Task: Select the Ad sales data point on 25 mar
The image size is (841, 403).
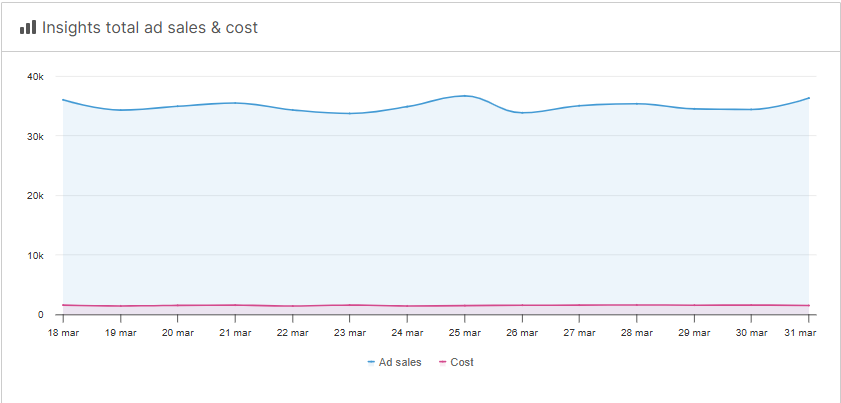Action: pos(465,96)
